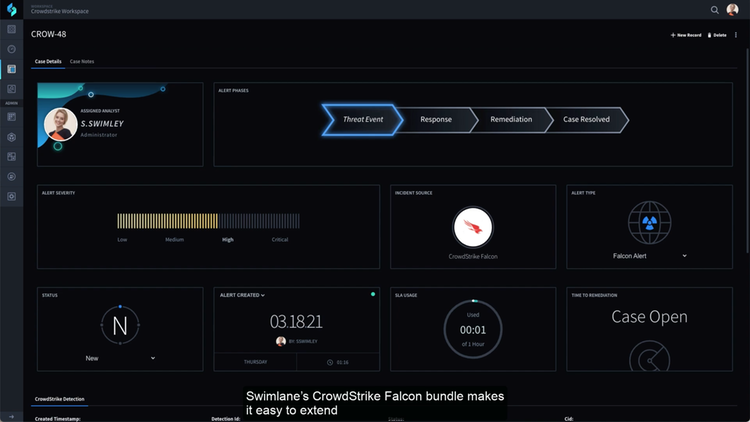Open the CrowdStrike Detection tab
The height and width of the screenshot is (422, 750).
[x=59, y=399]
